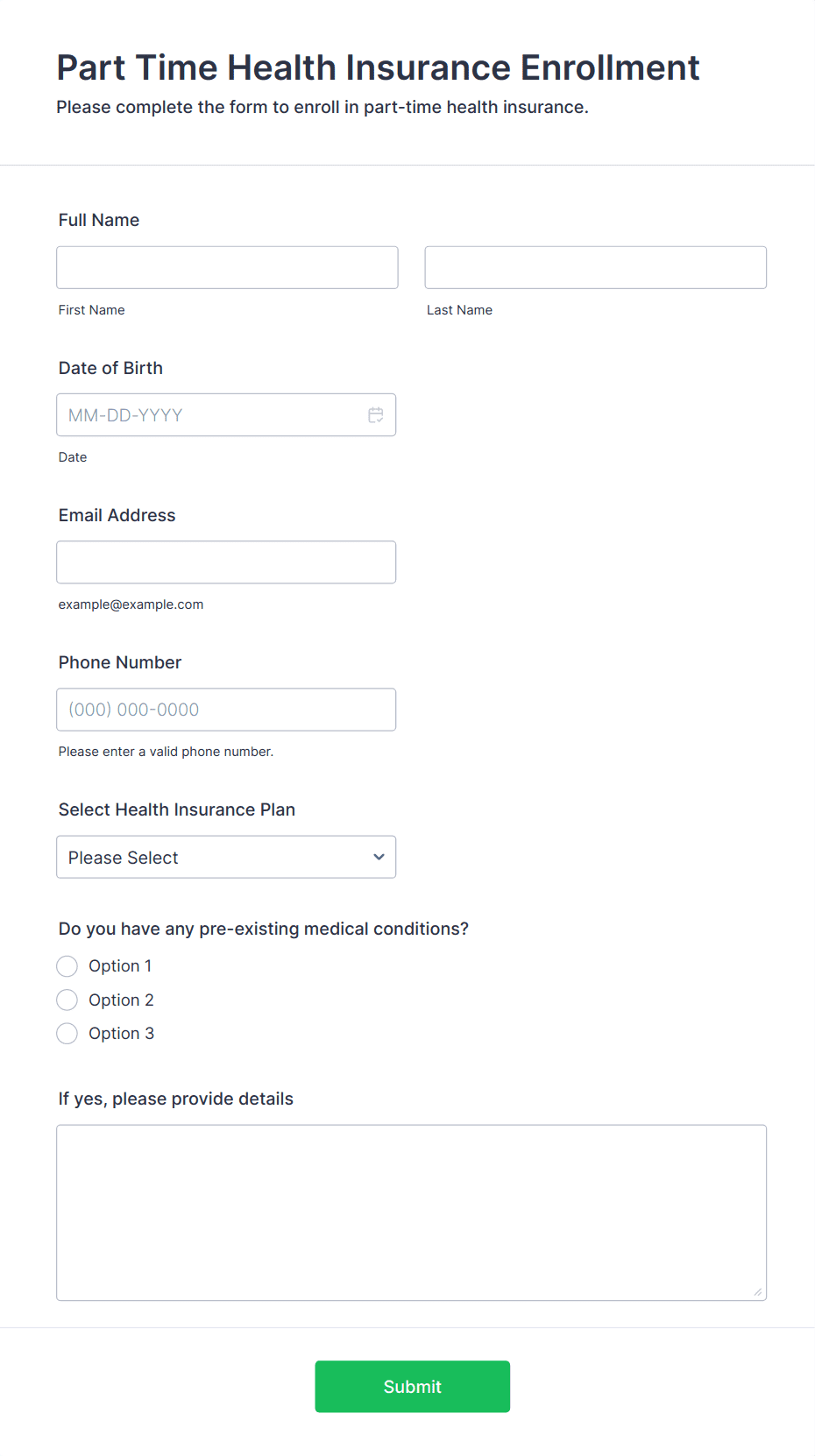This screenshot has width=815, height=1456.
Task: Select the Option 1 radio button
Action: pos(67,966)
